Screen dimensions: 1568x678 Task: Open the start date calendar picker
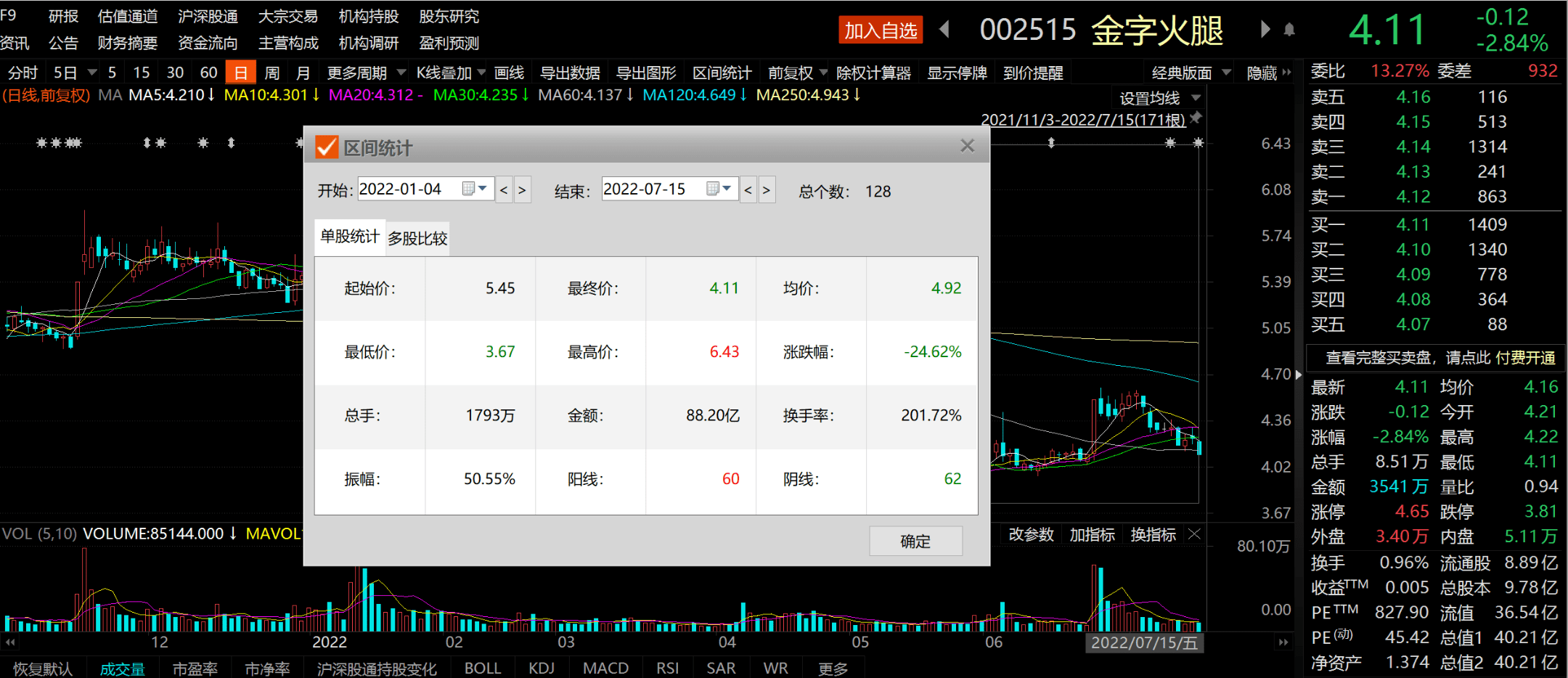pos(475,189)
